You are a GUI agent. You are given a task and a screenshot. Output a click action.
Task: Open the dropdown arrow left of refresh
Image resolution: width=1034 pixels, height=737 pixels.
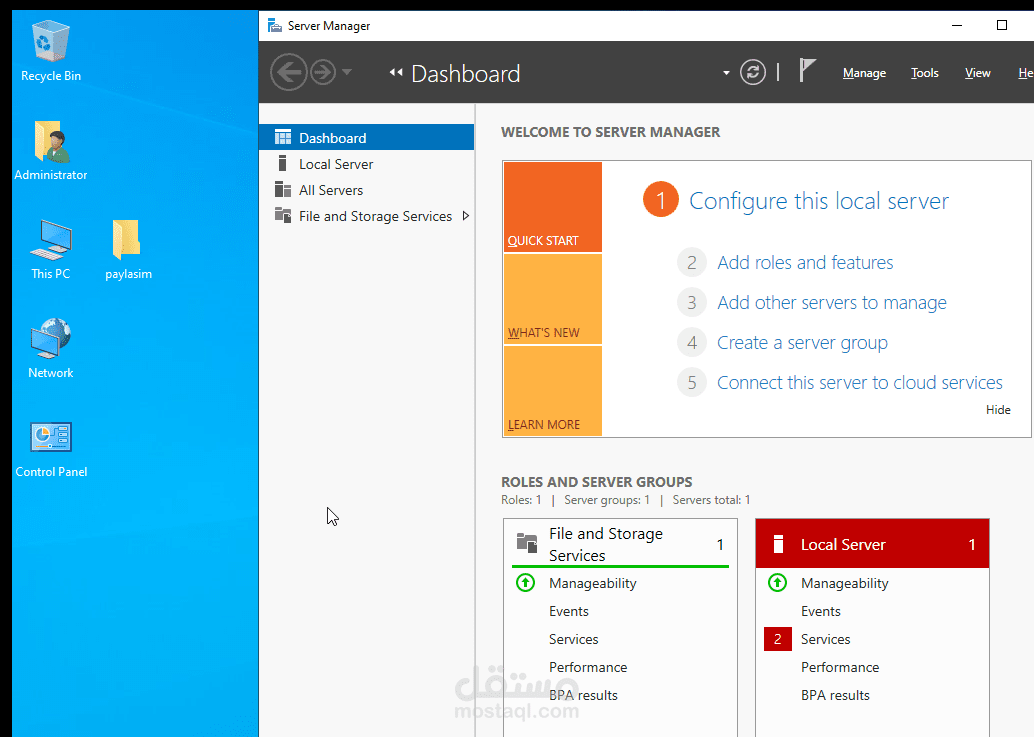pyautogui.click(x=726, y=73)
